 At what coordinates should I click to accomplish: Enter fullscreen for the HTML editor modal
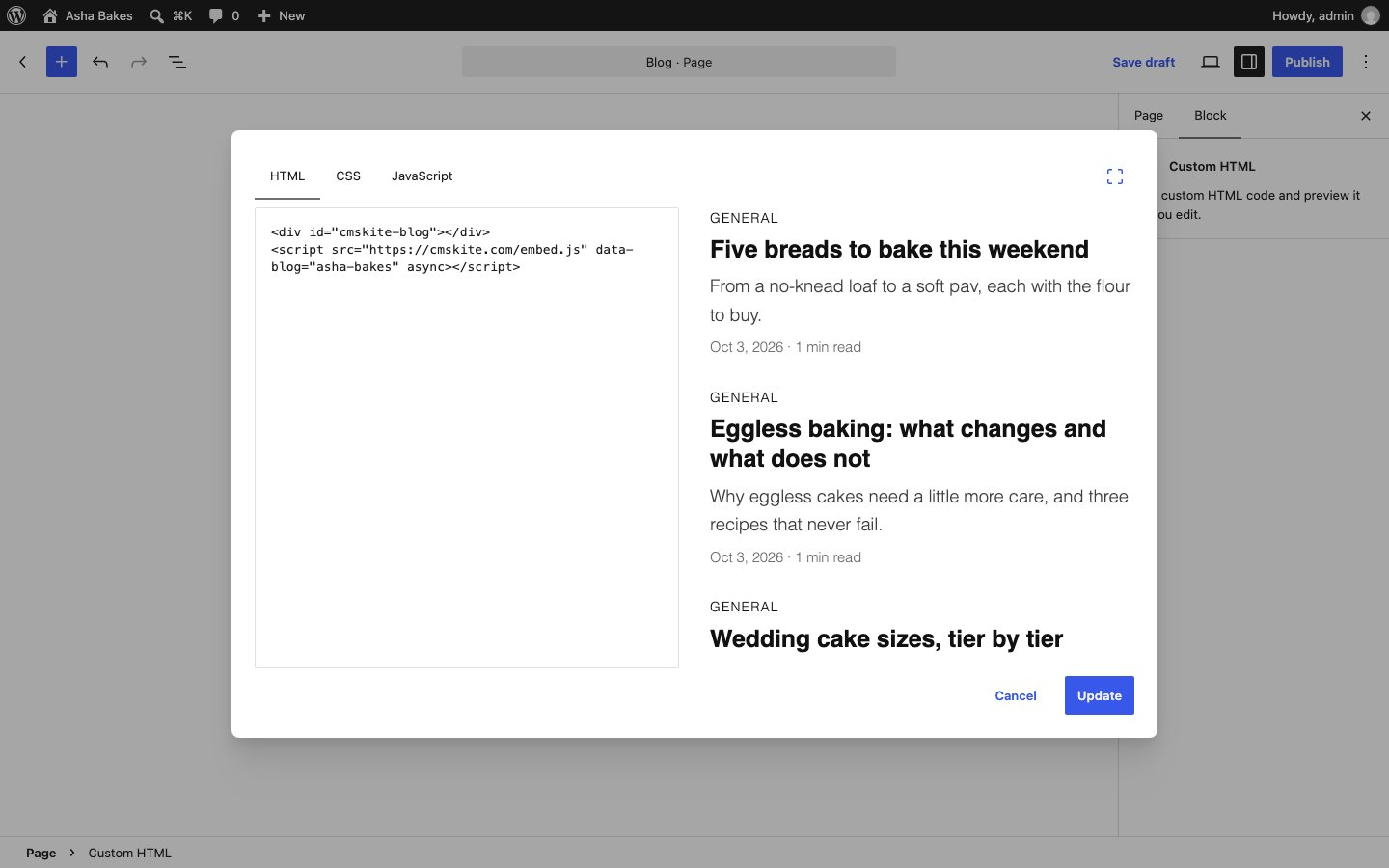(x=1115, y=176)
